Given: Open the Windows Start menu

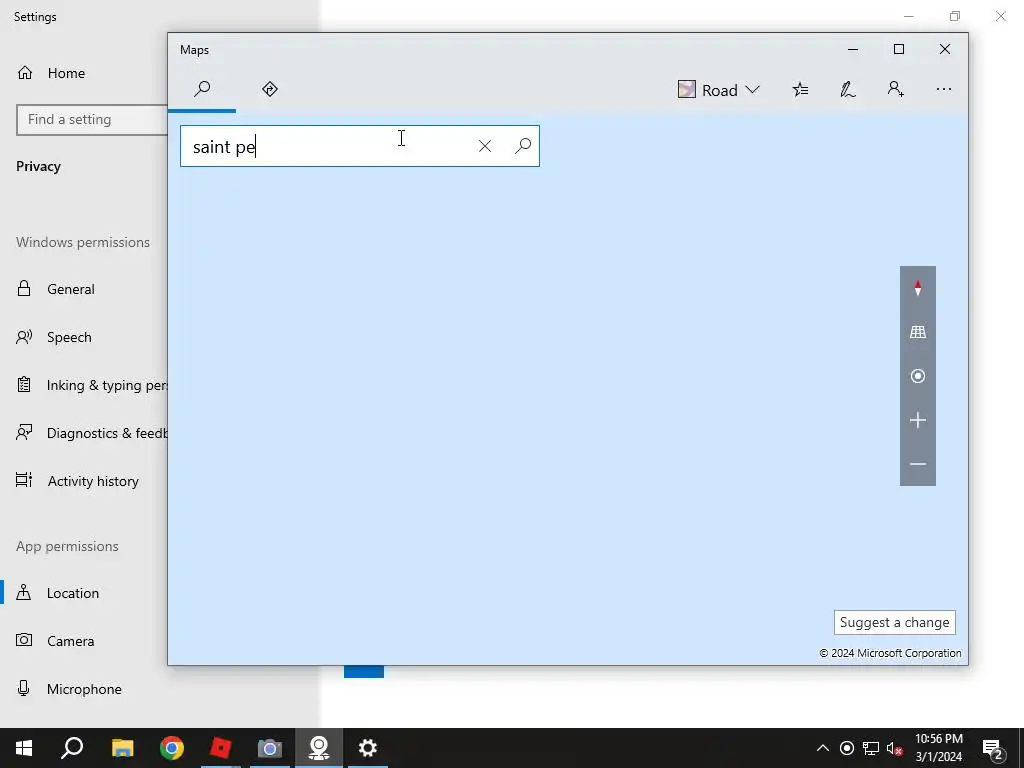Looking at the screenshot, I should click(x=24, y=748).
